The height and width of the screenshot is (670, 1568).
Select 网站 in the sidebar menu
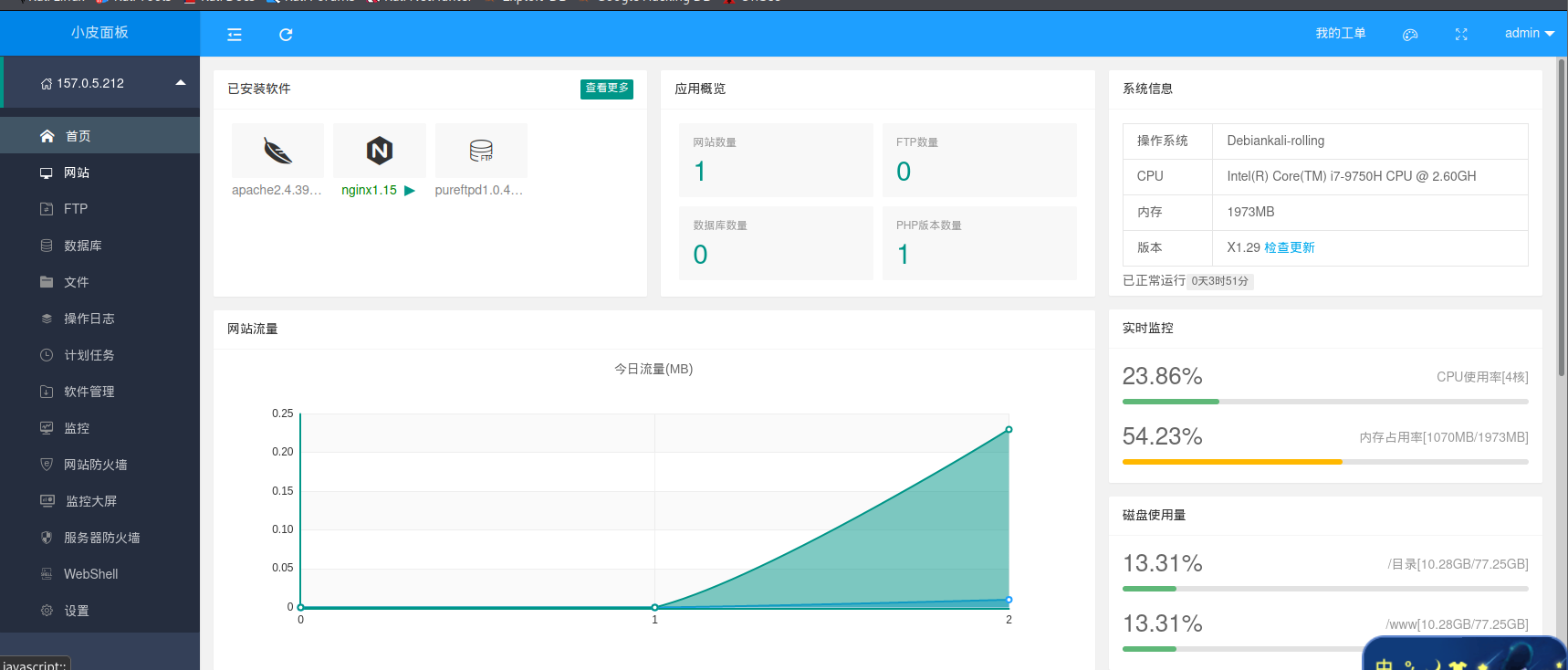click(99, 173)
